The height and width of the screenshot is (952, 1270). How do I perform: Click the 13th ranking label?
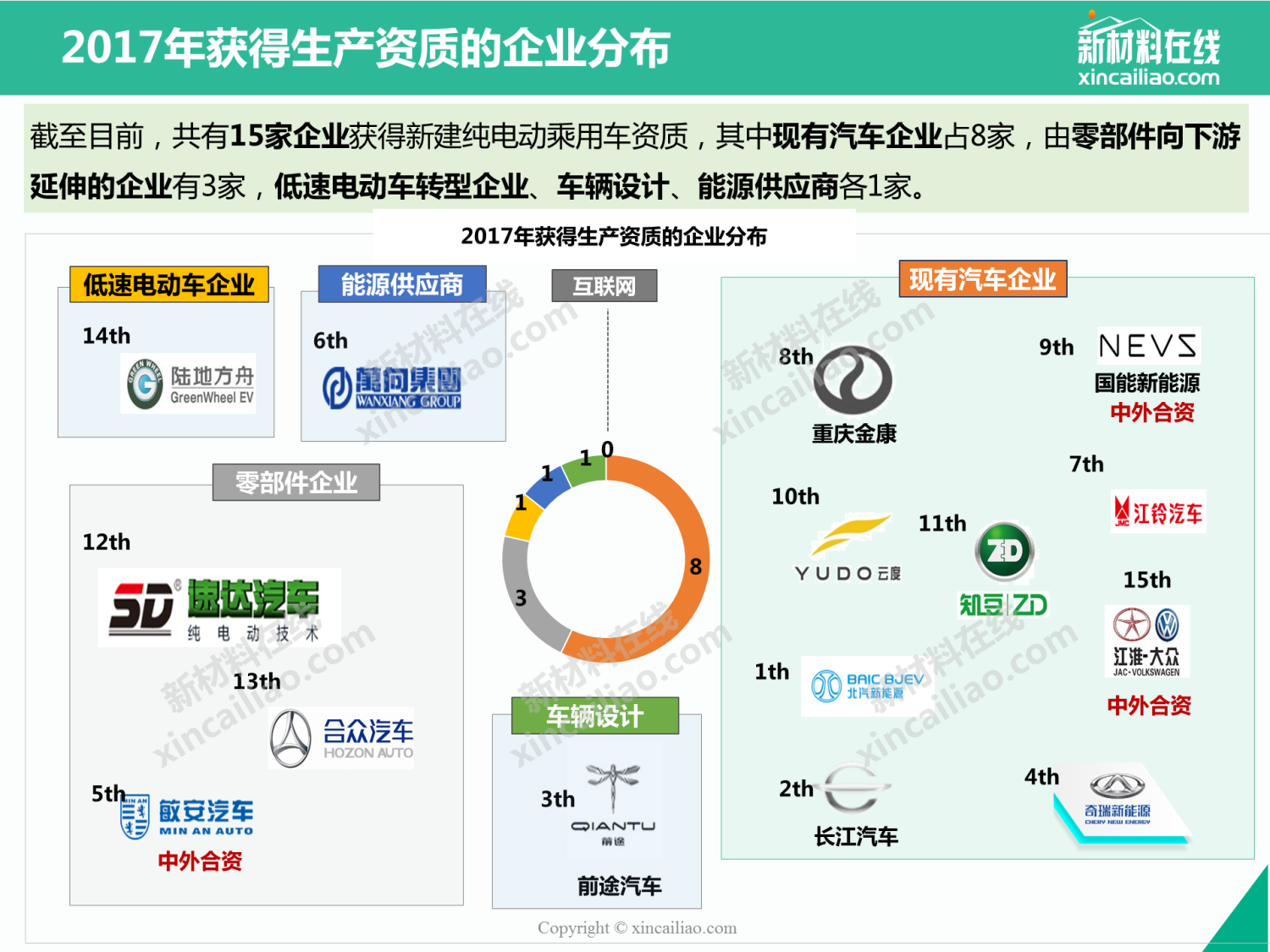[257, 681]
